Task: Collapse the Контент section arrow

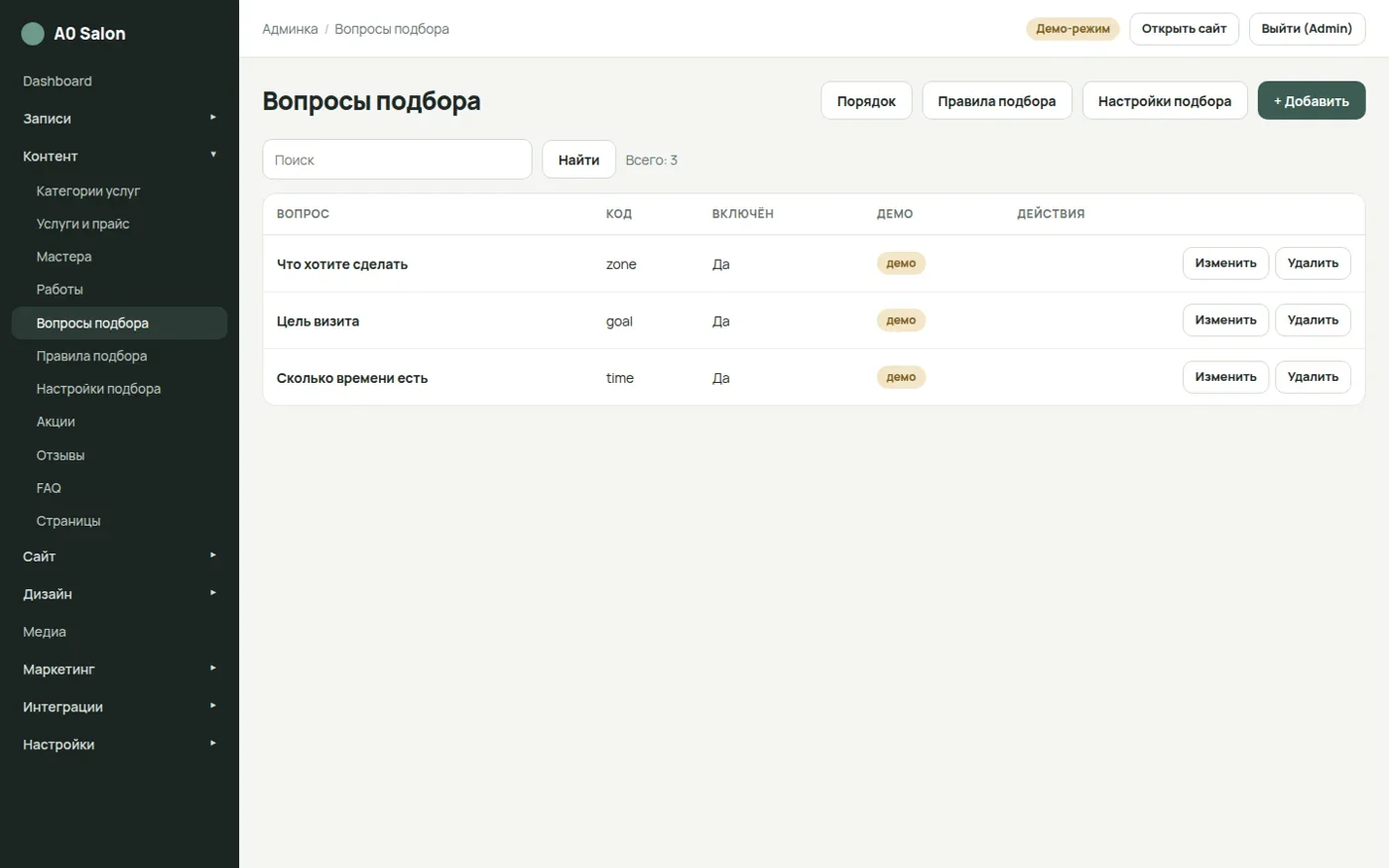Action: (212, 155)
